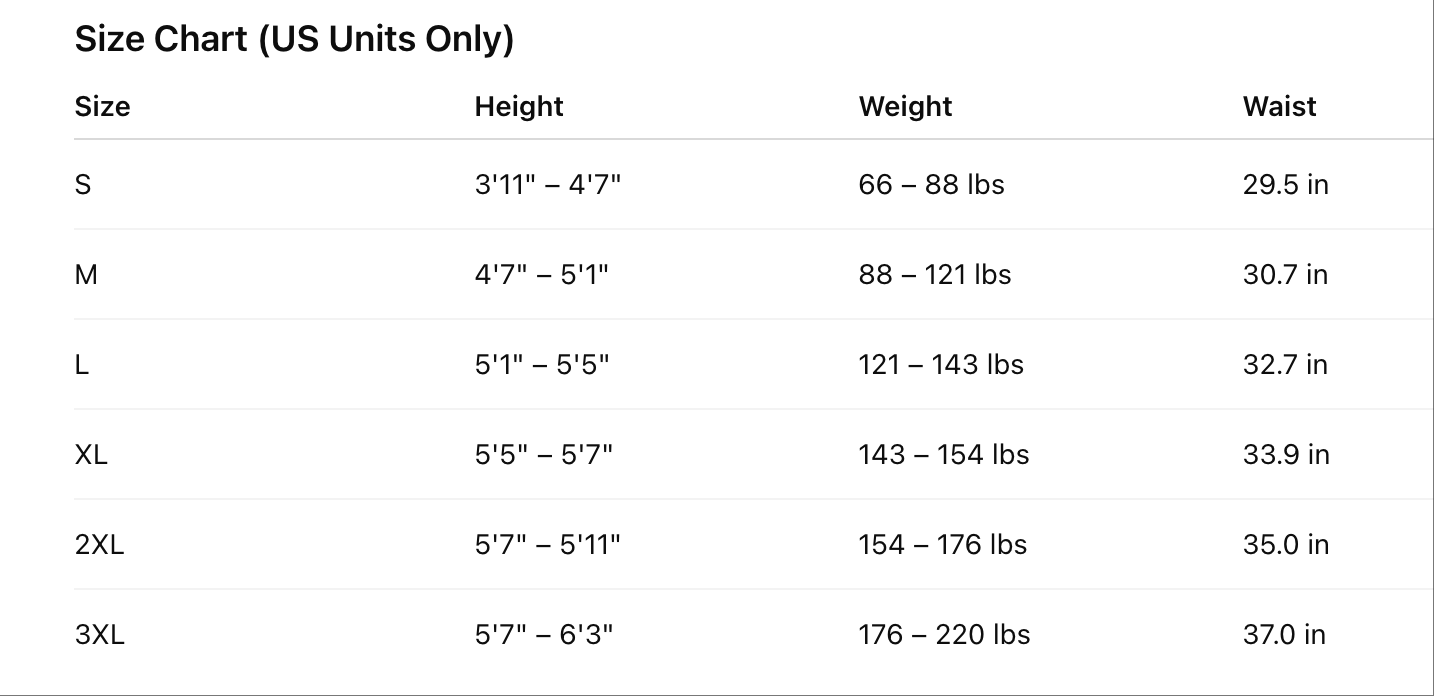Click the Weight column header
The height and width of the screenshot is (696, 1434).
point(905,106)
